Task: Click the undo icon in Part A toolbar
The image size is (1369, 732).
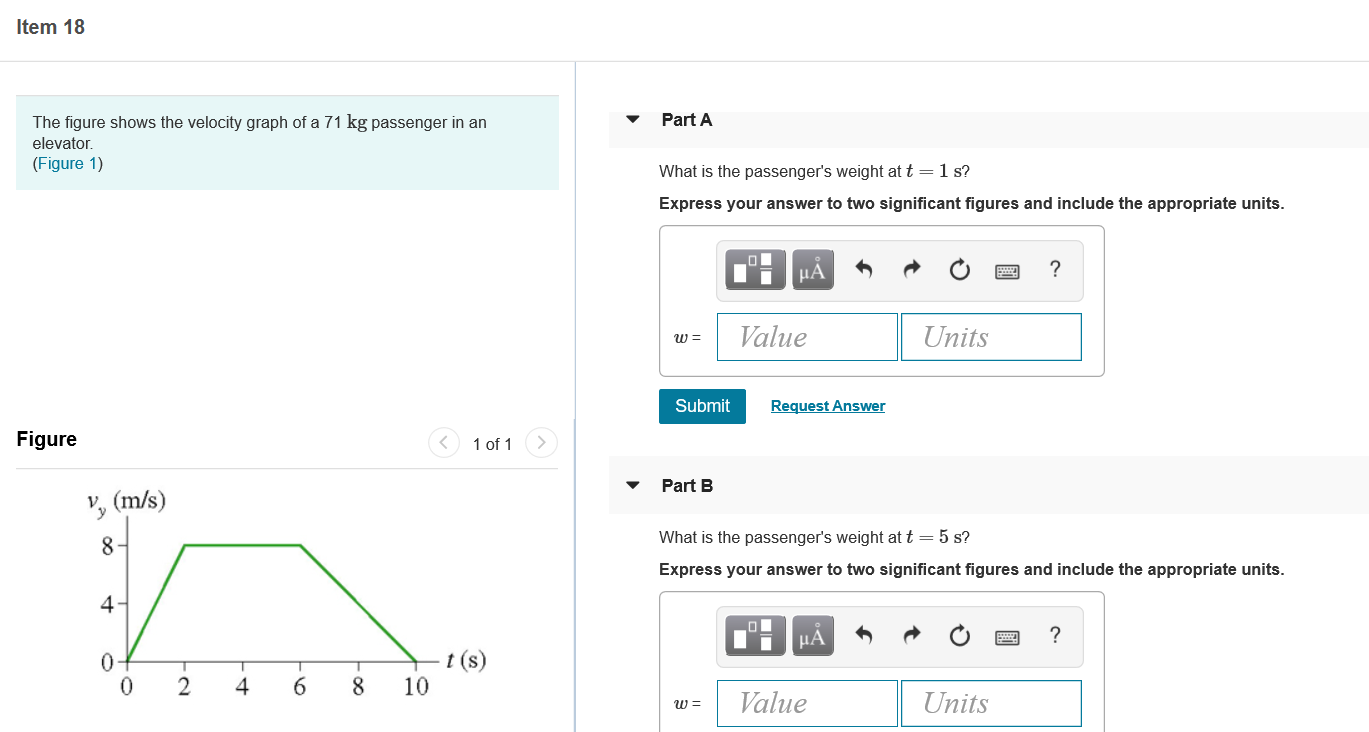Action: click(x=863, y=269)
